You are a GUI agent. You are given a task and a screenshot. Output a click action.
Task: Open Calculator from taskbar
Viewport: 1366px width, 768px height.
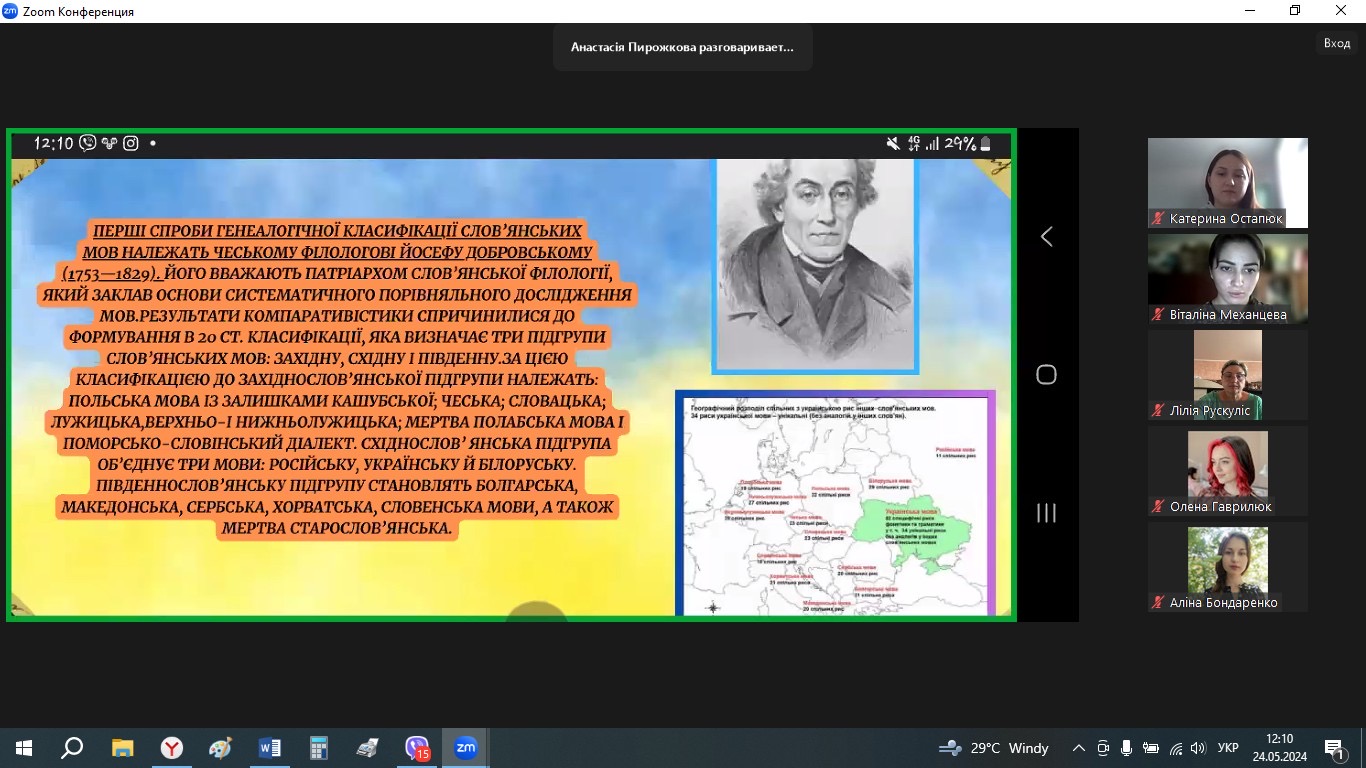(318, 748)
